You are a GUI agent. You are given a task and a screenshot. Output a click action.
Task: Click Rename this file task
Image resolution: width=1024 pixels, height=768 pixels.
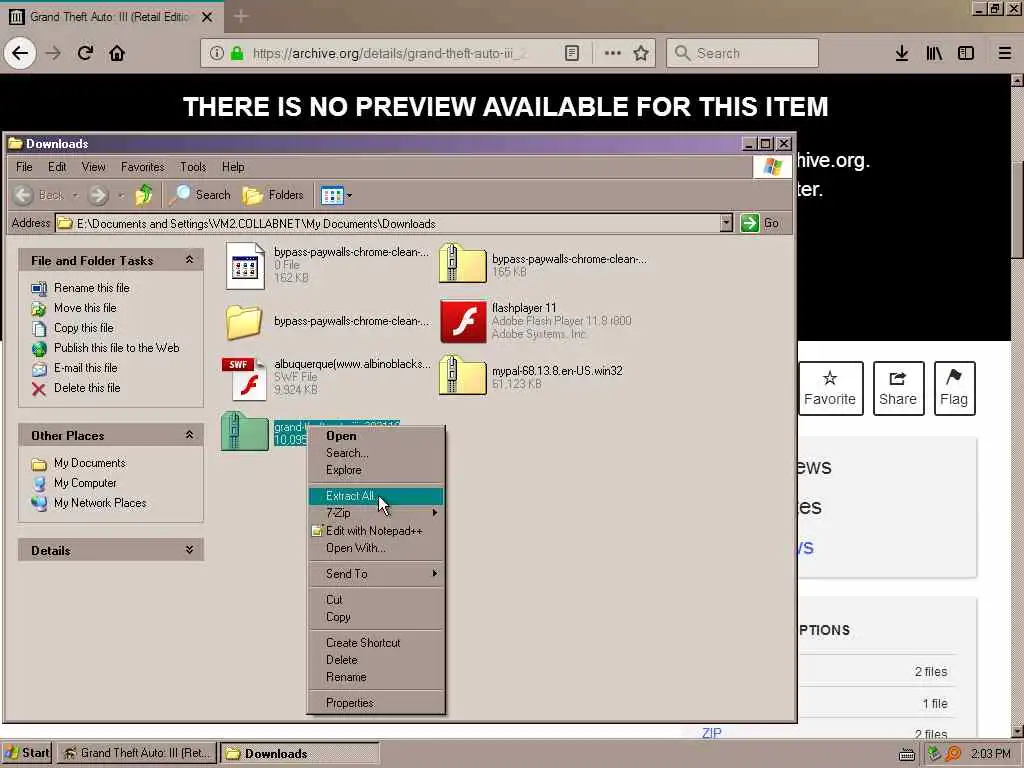pos(91,287)
